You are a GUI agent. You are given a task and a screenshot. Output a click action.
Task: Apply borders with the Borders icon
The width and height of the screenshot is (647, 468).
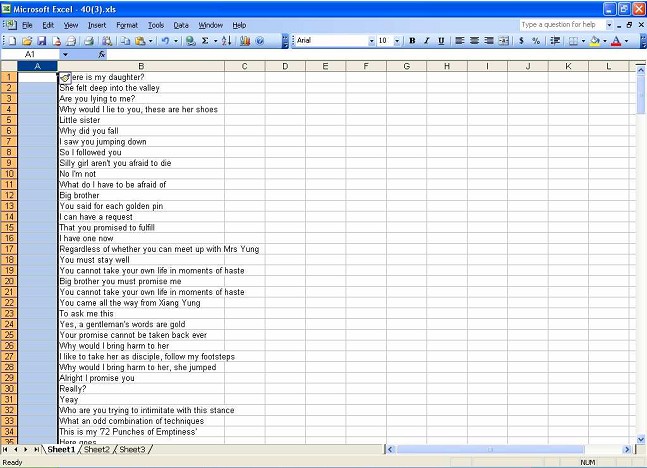click(x=573, y=40)
